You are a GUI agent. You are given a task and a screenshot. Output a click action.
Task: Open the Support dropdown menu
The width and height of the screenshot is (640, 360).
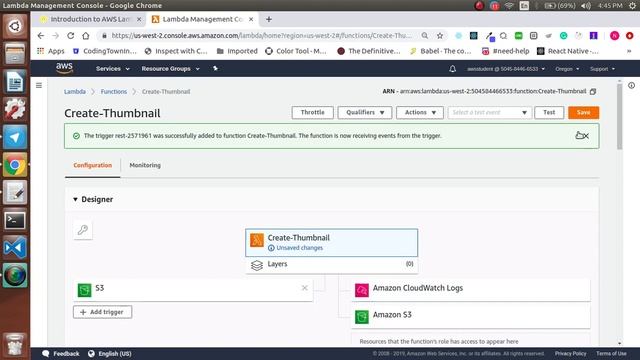pyautogui.click(x=602, y=69)
